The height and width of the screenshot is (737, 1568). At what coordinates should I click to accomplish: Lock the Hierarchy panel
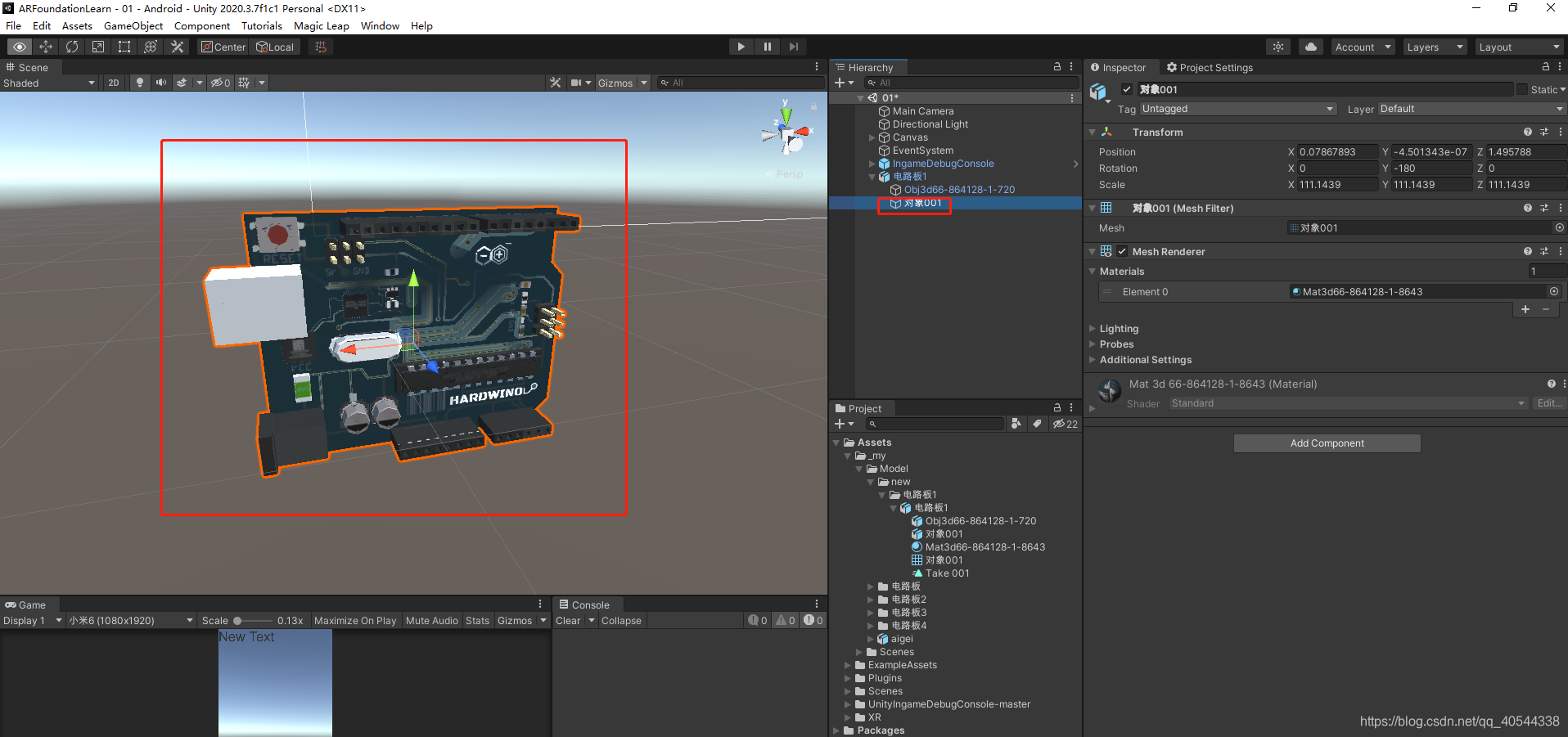[x=1057, y=67]
